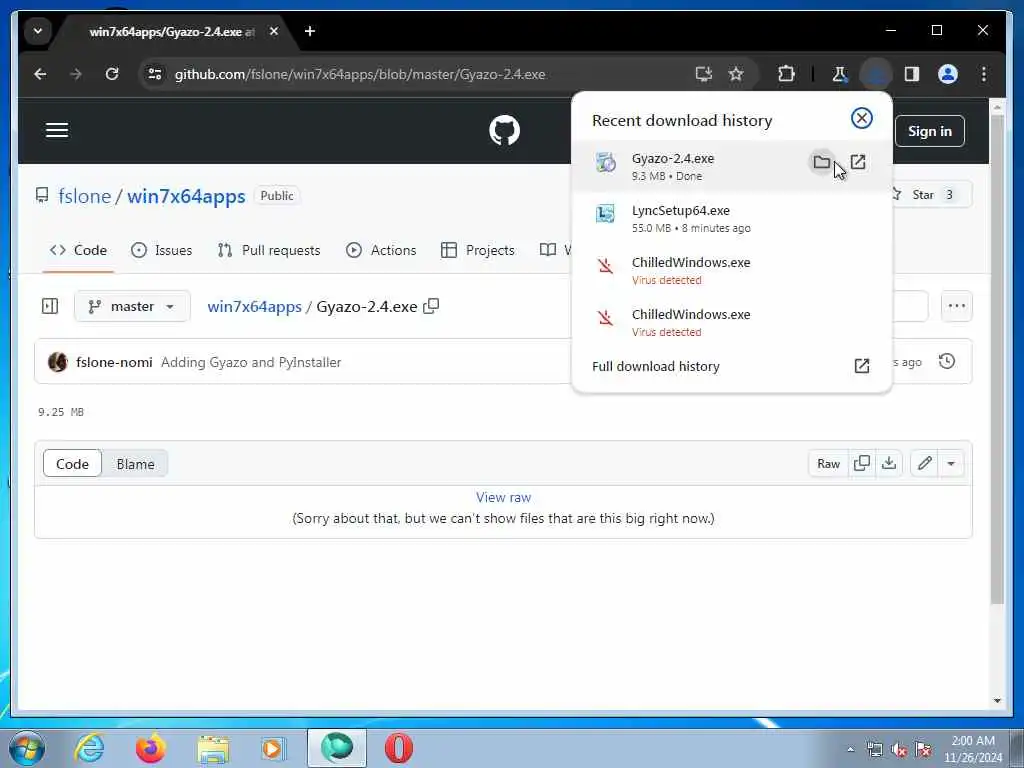
Task: Select LyncSetup64.exe download entry
Action: [731, 218]
